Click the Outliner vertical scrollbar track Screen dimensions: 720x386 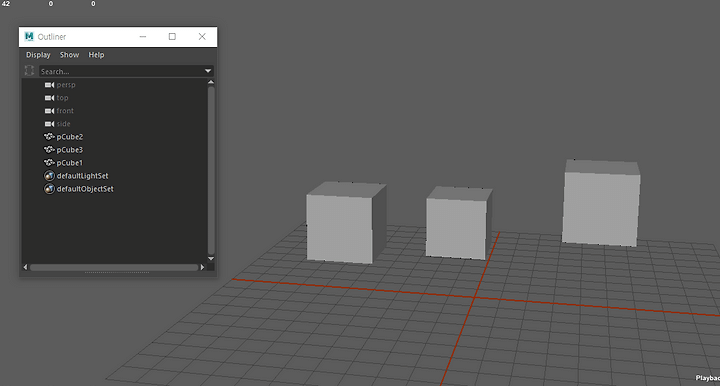coord(211,170)
